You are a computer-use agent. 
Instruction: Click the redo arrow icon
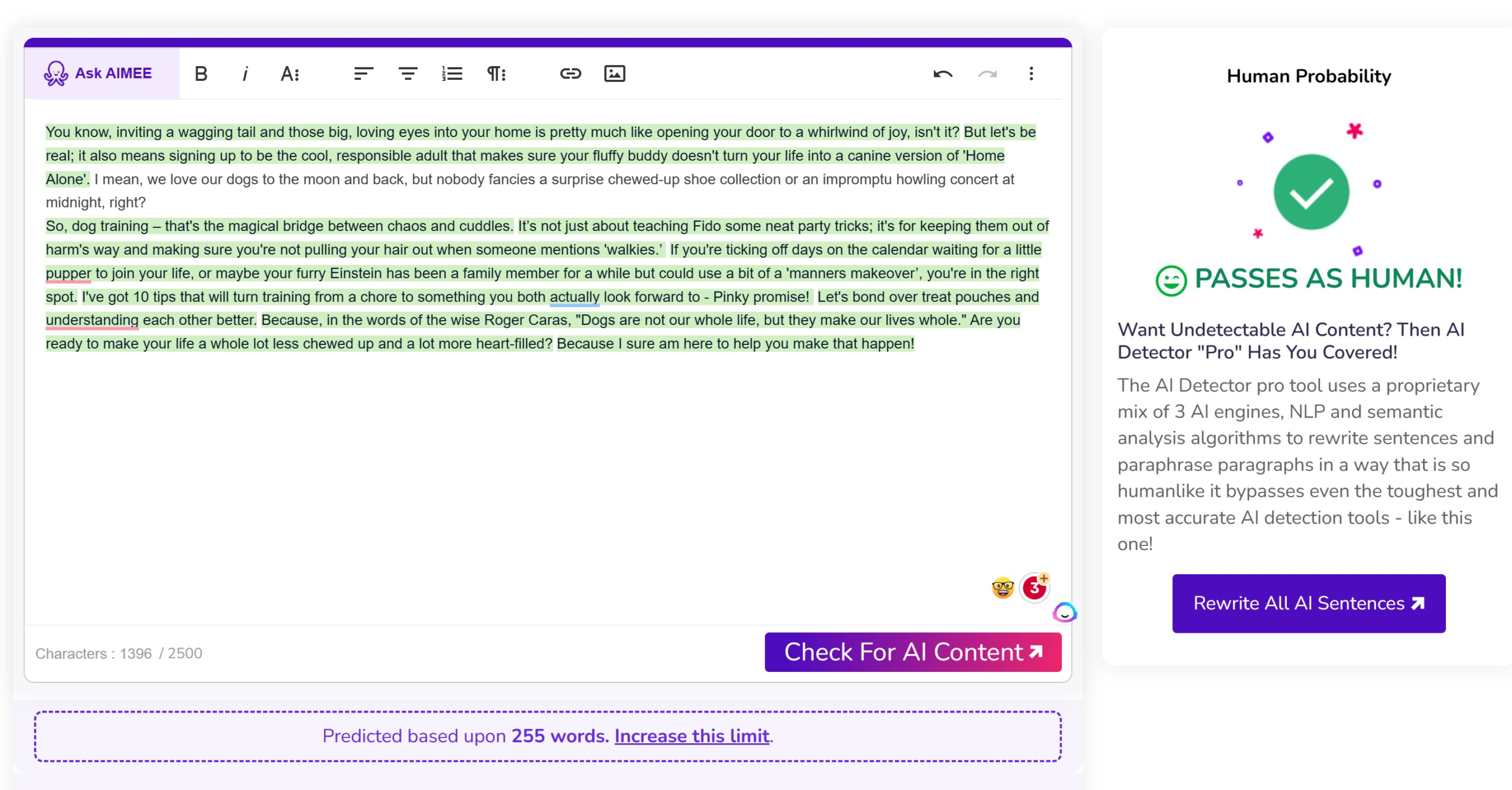pyautogui.click(x=987, y=74)
